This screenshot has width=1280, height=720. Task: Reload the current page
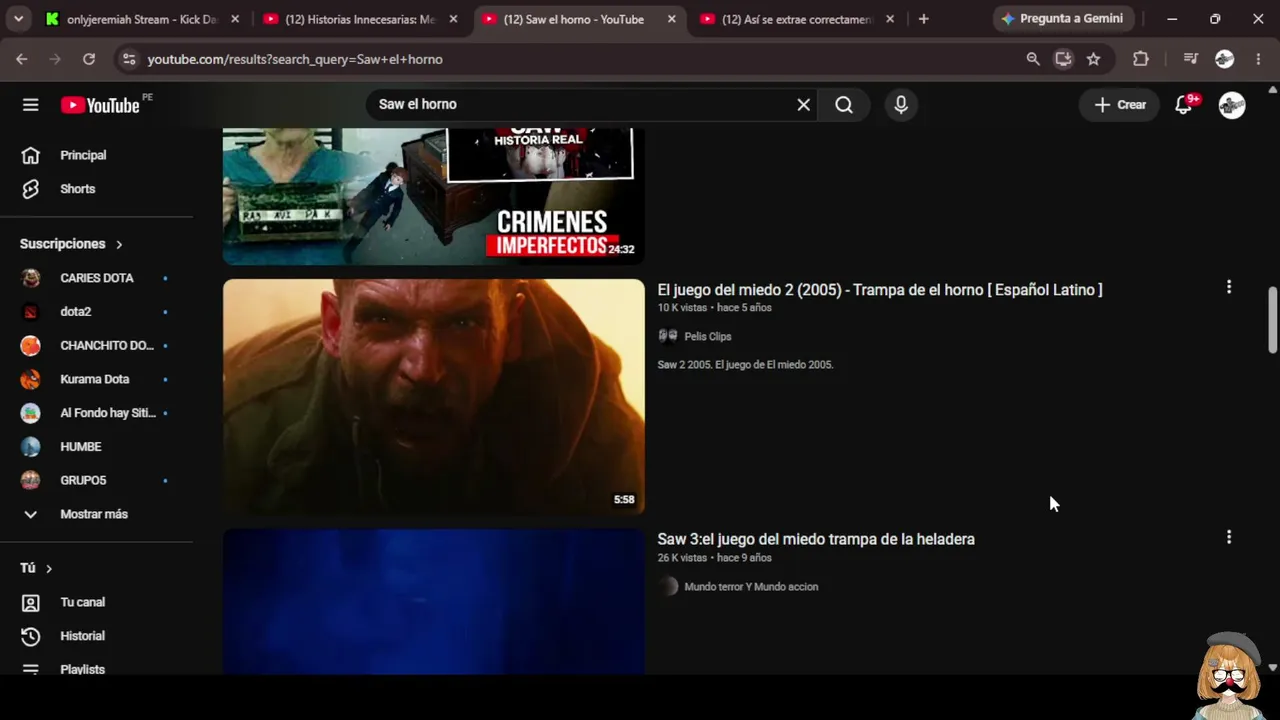point(89,59)
